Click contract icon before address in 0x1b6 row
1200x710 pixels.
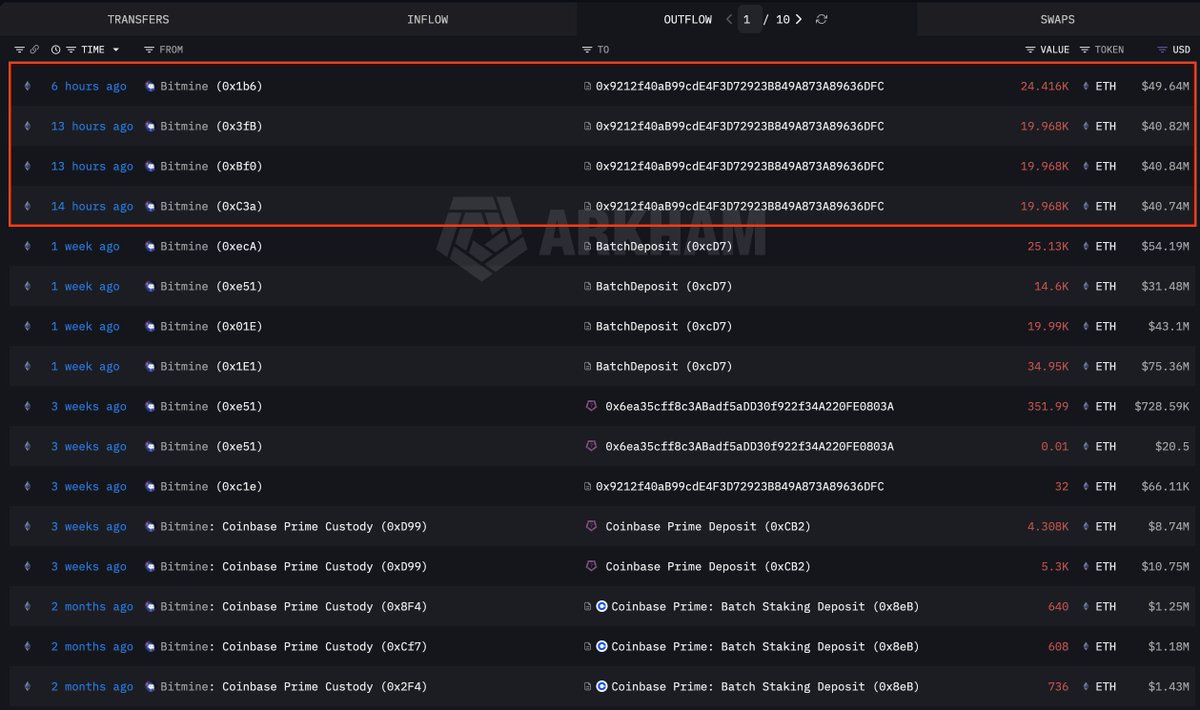[588, 86]
